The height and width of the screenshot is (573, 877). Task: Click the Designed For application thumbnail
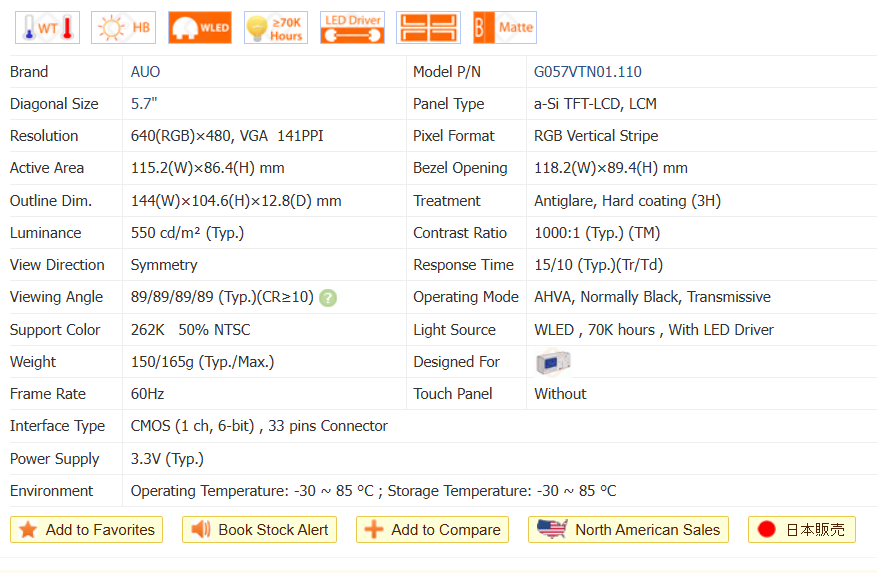(x=552, y=362)
